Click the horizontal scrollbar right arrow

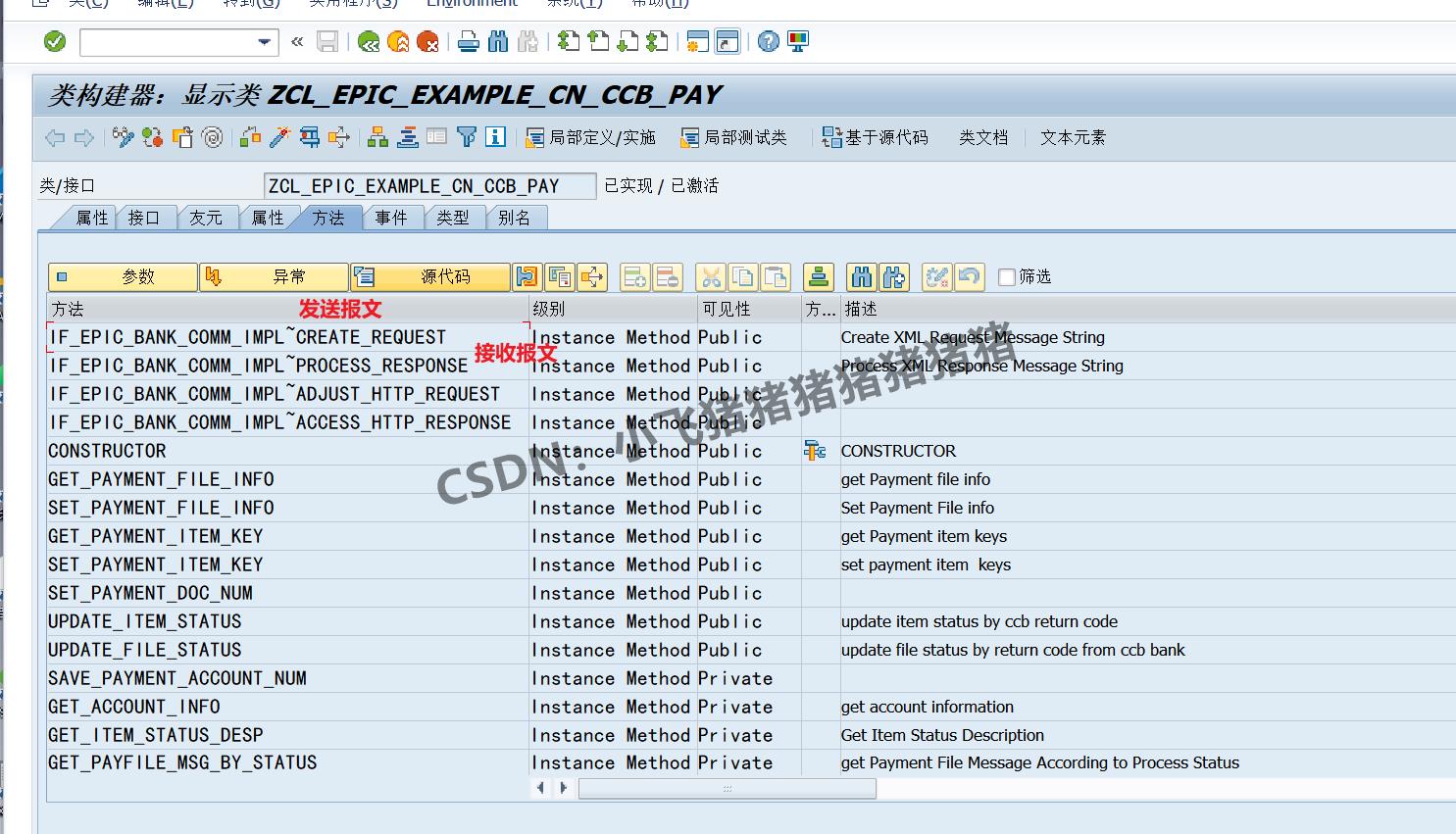pos(563,787)
